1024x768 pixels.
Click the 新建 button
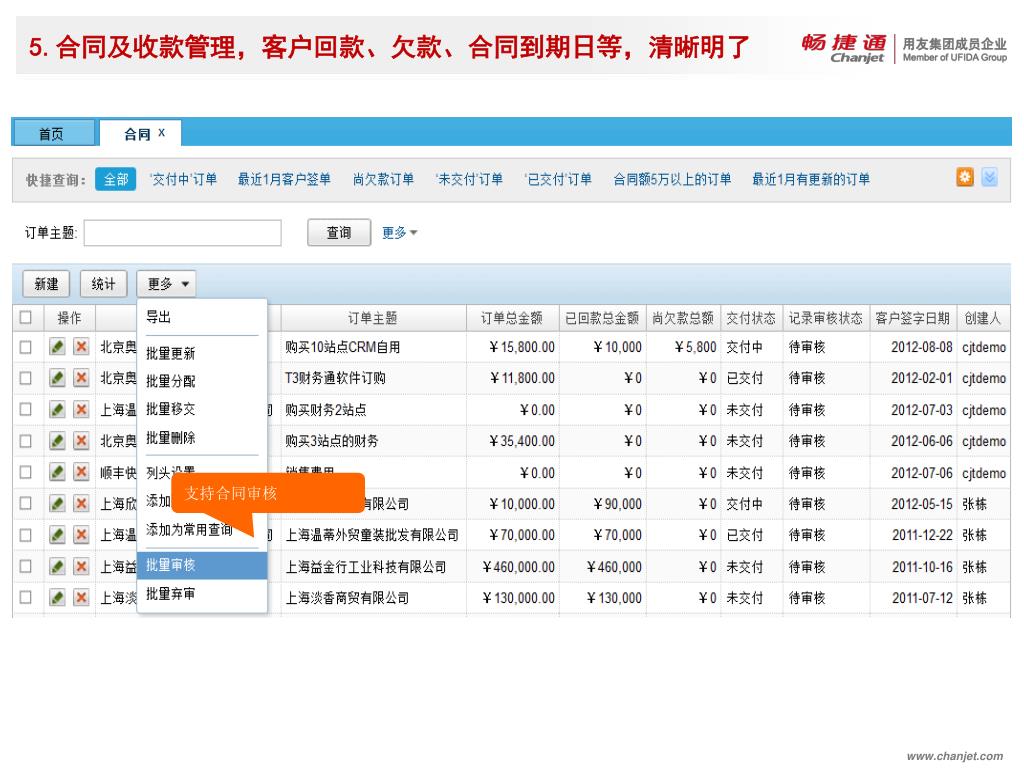(46, 285)
